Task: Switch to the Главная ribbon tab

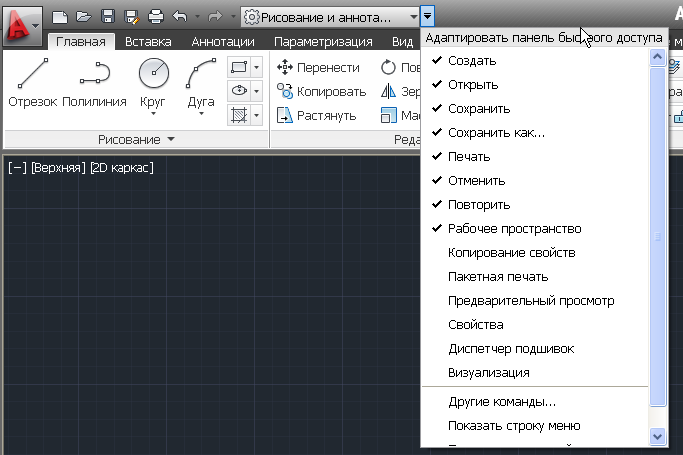Action: point(81,41)
